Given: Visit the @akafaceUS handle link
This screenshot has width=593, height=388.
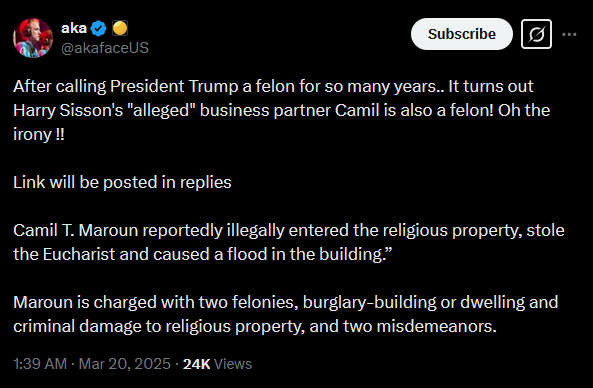Looking at the screenshot, I should point(105,48).
